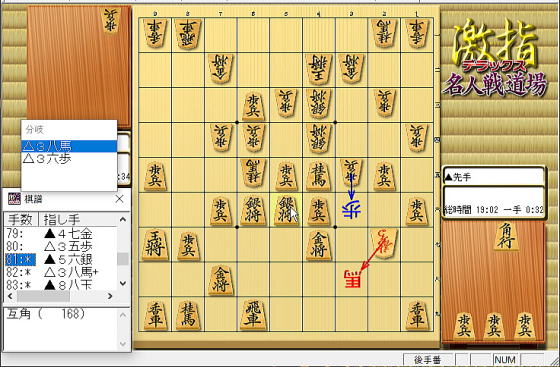Click the kifu window icon beside 棋譜
The width and height of the screenshot is (560, 367).
(14, 199)
